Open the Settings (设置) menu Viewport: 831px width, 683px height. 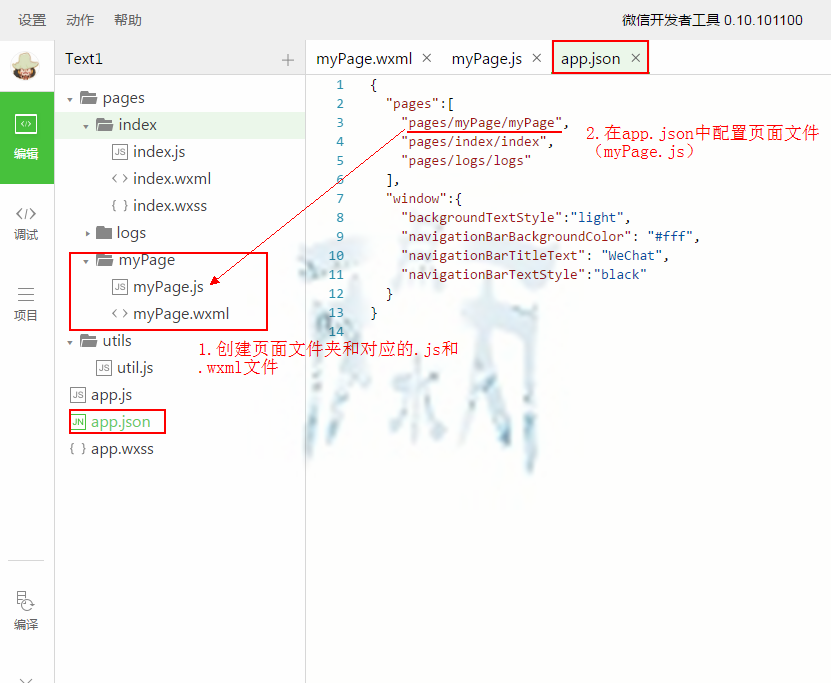click(x=32, y=20)
